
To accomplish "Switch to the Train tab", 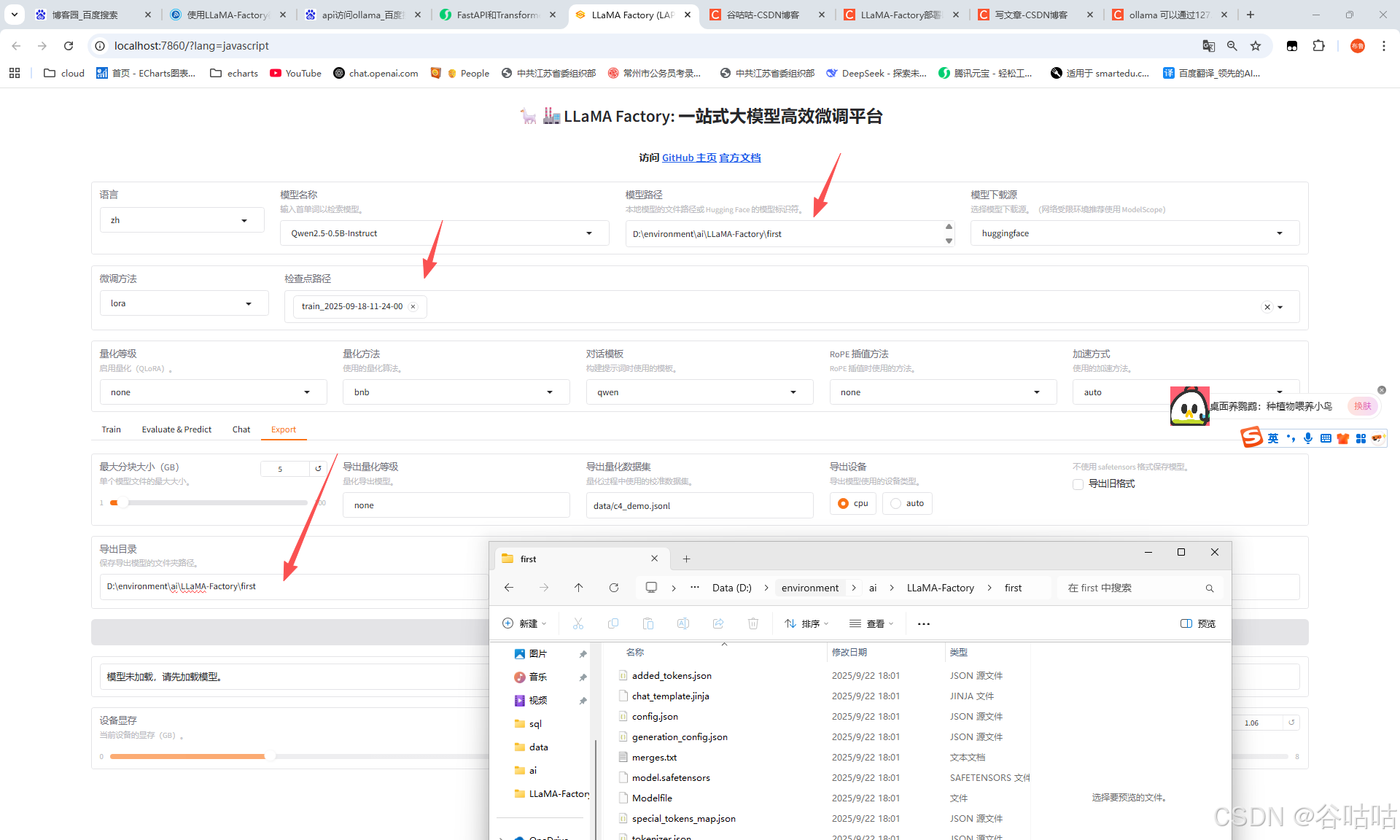I will coord(111,429).
